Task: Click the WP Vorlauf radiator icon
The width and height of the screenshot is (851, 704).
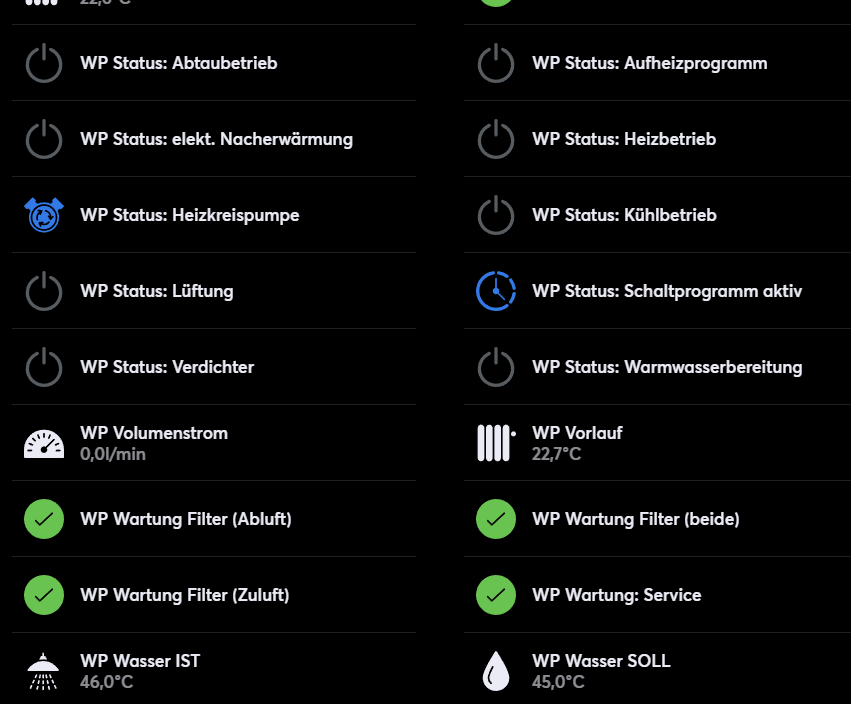Action: [496, 443]
